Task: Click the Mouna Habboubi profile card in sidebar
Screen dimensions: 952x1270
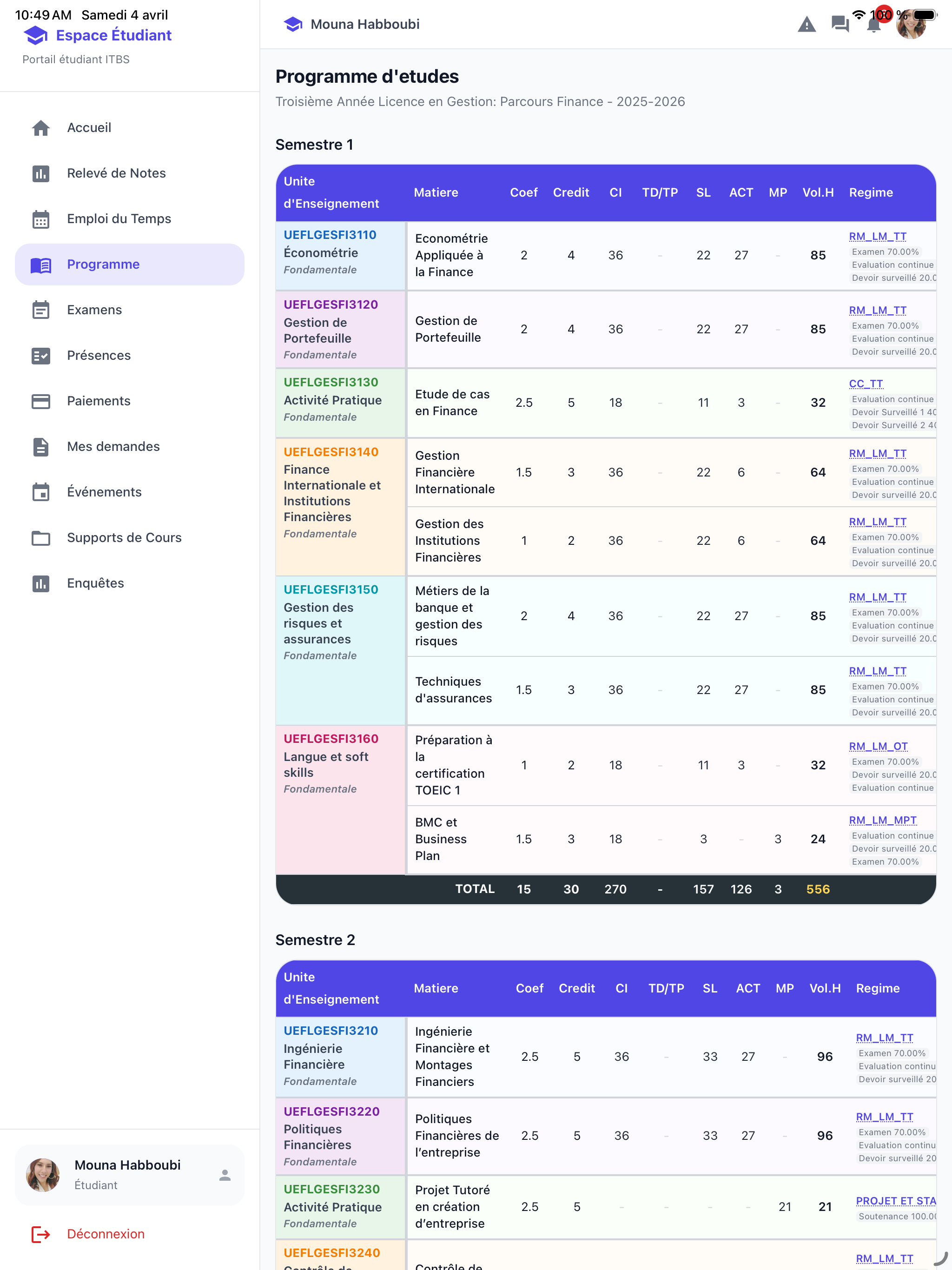Action: pyautogui.click(x=130, y=1175)
